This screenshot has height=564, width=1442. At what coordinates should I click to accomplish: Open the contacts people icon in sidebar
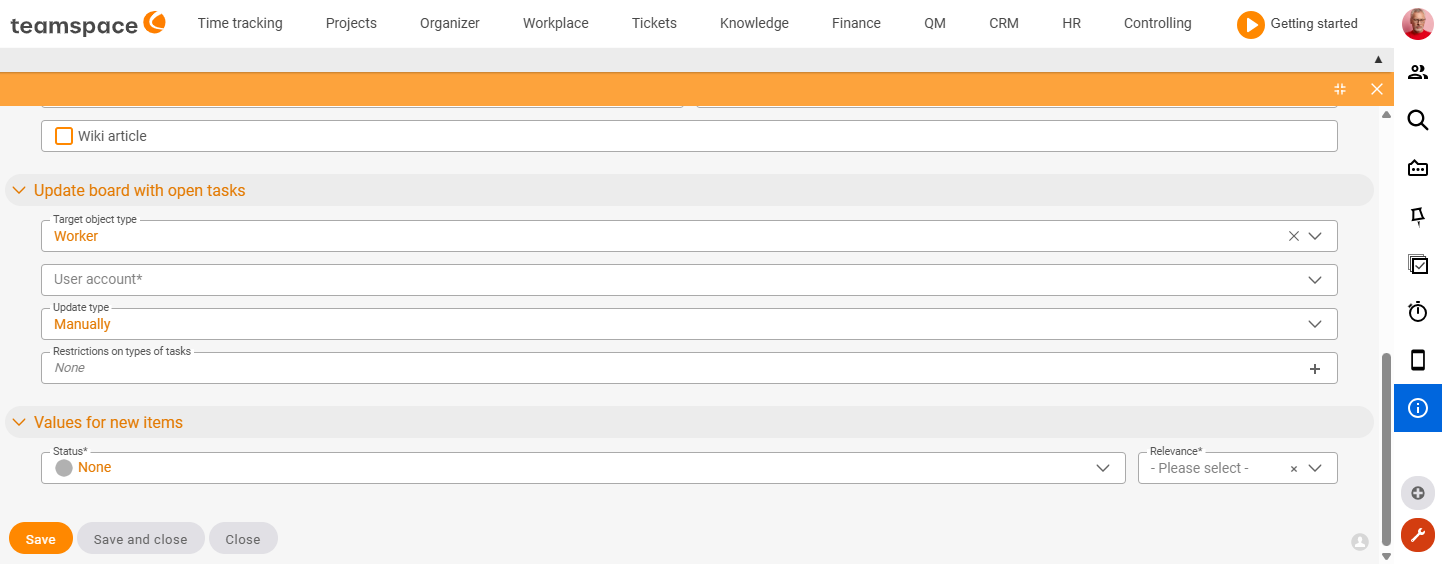click(x=1417, y=73)
